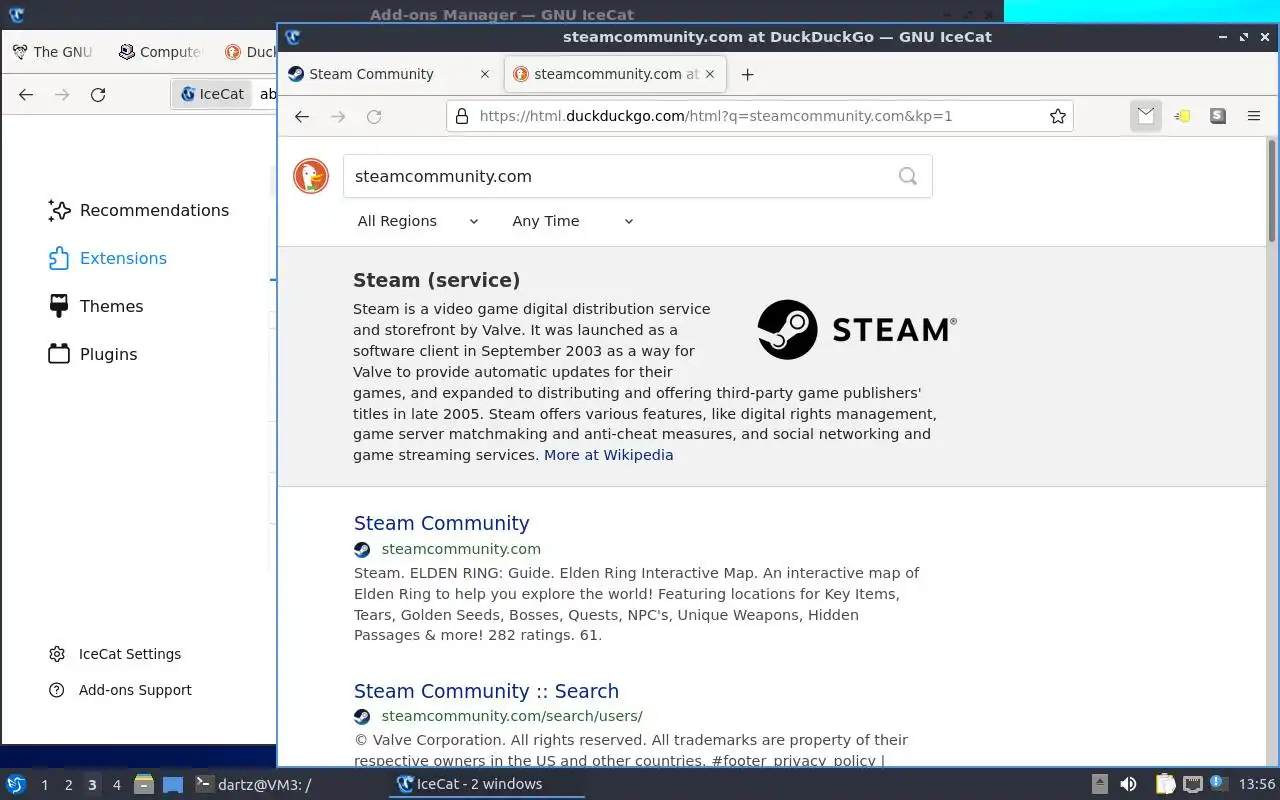Open network tray icon
This screenshot has height=800, width=1280.
coord(1192,784)
